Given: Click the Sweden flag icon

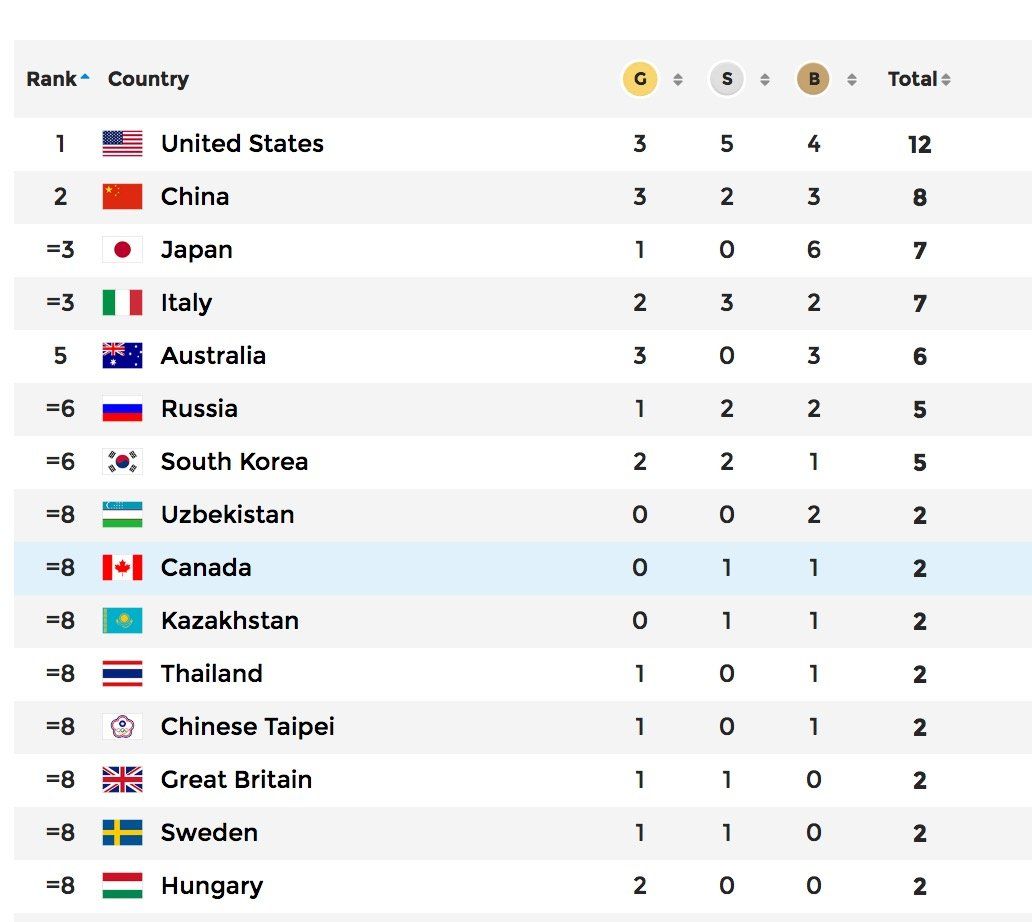Looking at the screenshot, I should point(122,833).
